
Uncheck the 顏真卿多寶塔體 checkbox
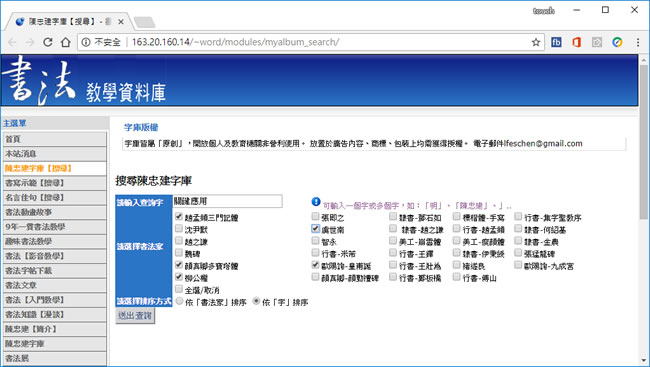[x=179, y=265]
